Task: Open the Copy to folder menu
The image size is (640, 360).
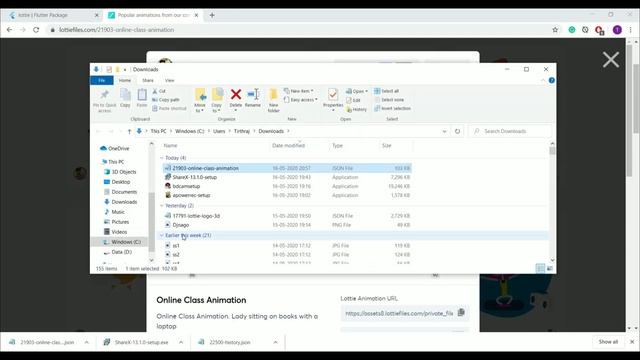Action: [x=217, y=100]
